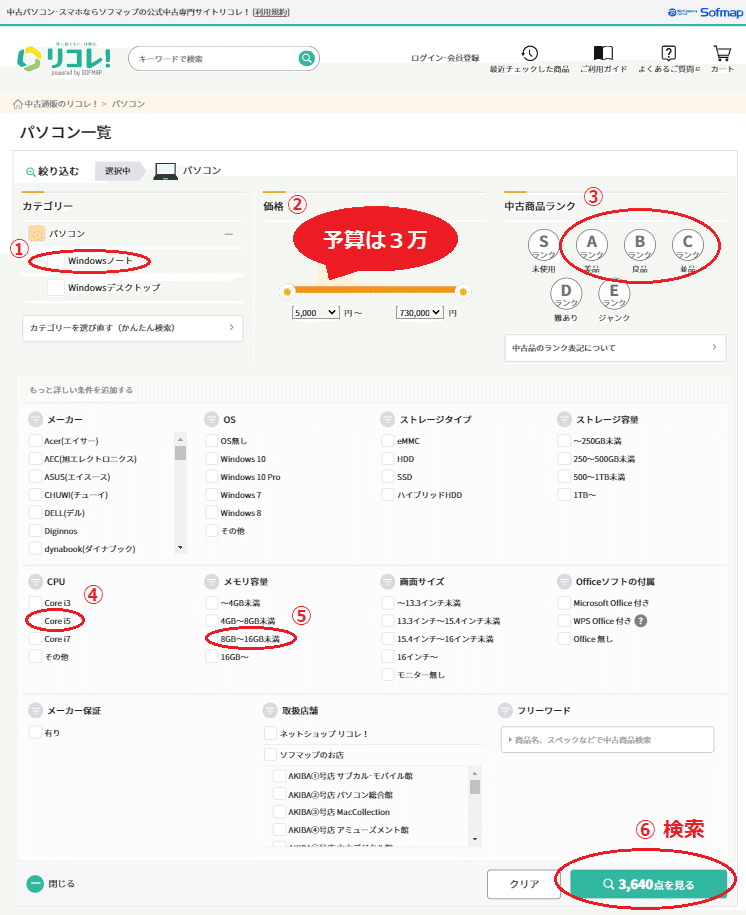Check the SSD storage type option
This screenshot has width=746, height=915.
pyautogui.click(x=388, y=477)
